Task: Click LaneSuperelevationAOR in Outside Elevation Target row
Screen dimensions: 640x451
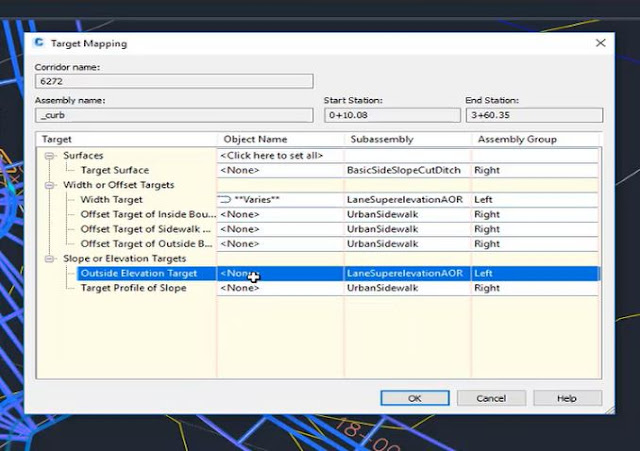Action: pyautogui.click(x=408, y=273)
